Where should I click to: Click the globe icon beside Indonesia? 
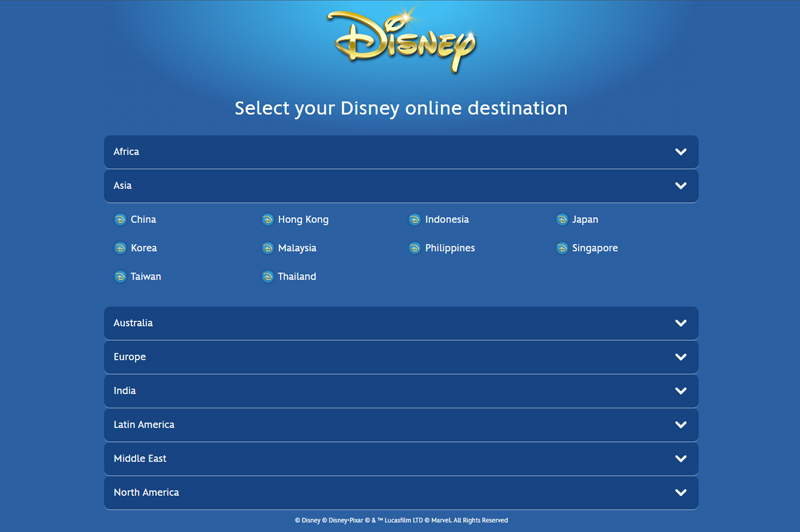point(414,220)
